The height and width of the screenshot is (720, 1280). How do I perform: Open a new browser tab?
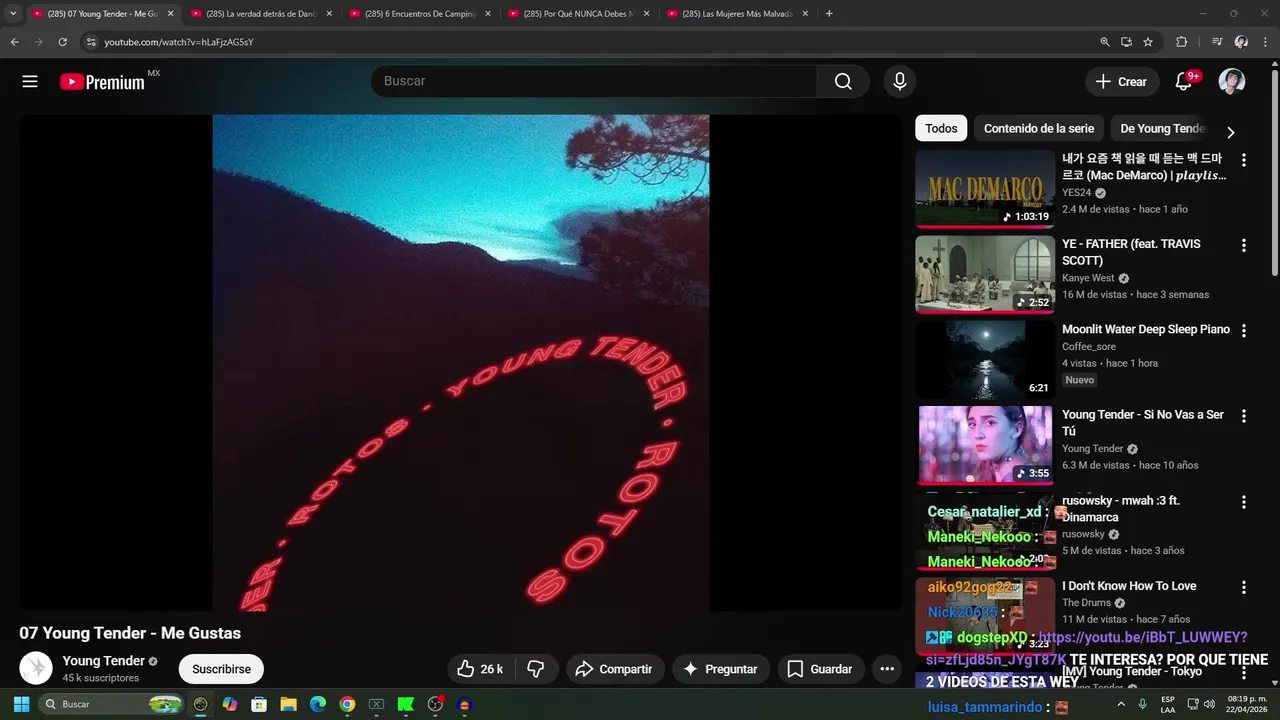[829, 14]
